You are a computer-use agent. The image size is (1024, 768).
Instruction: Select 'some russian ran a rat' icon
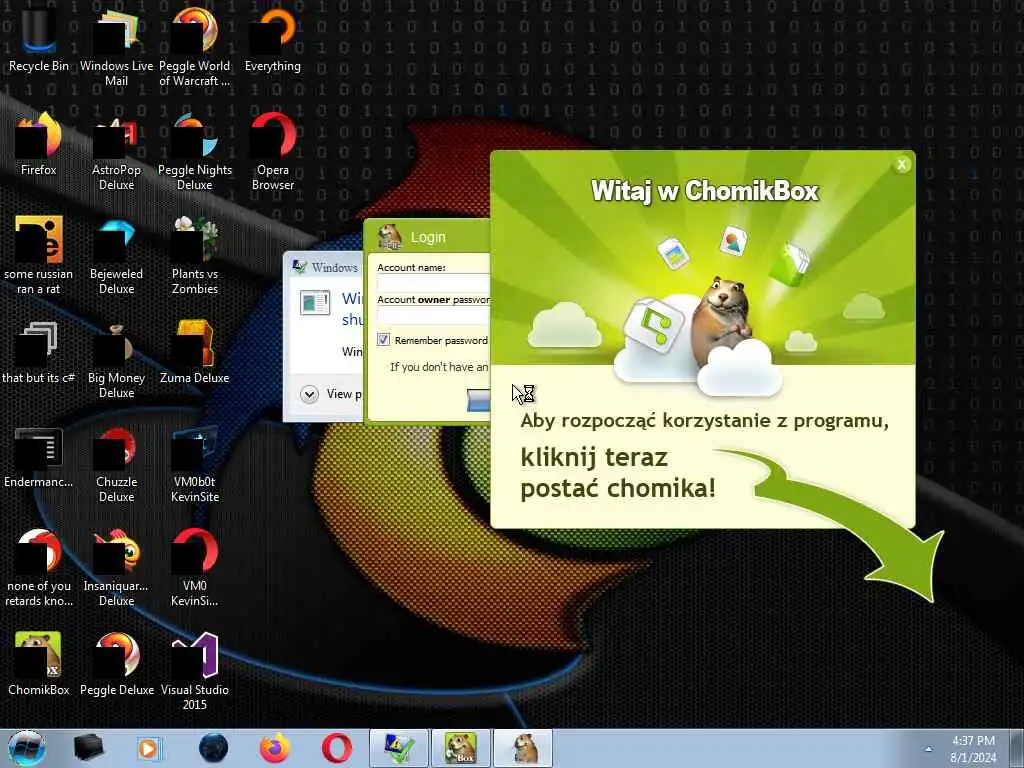pyautogui.click(x=39, y=255)
